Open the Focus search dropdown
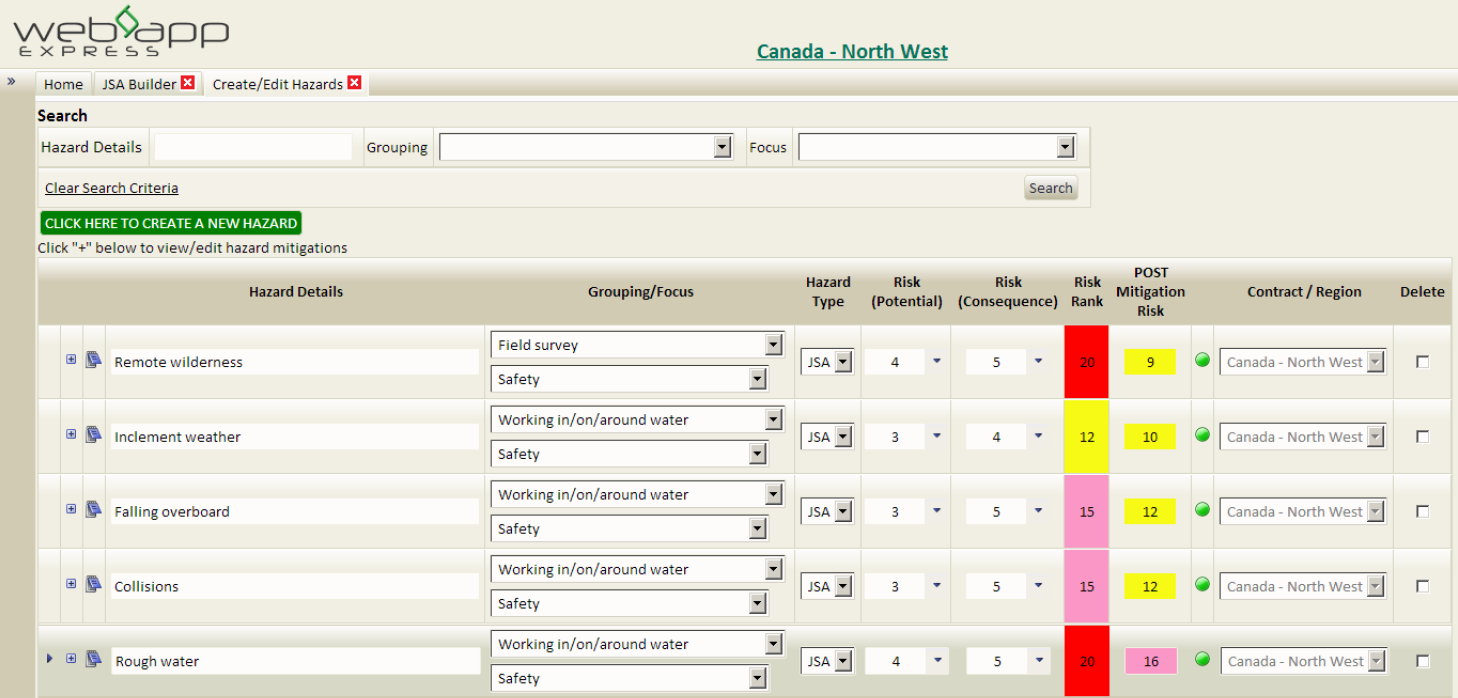Viewport: 1458px width, 698px height. pos(1065,147)
